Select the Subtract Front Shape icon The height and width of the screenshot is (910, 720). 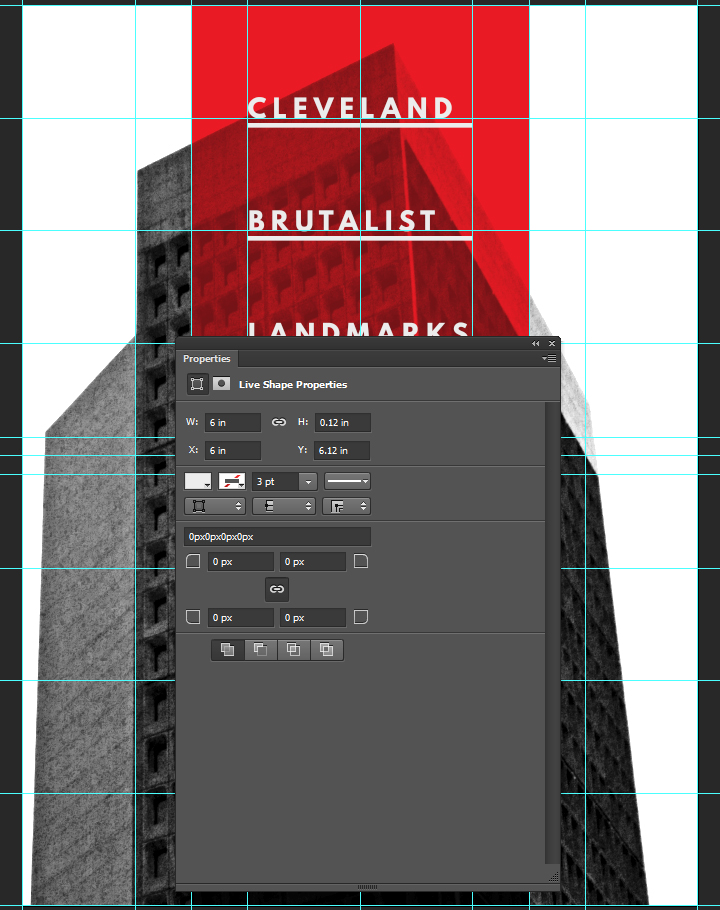coord(260,650)
